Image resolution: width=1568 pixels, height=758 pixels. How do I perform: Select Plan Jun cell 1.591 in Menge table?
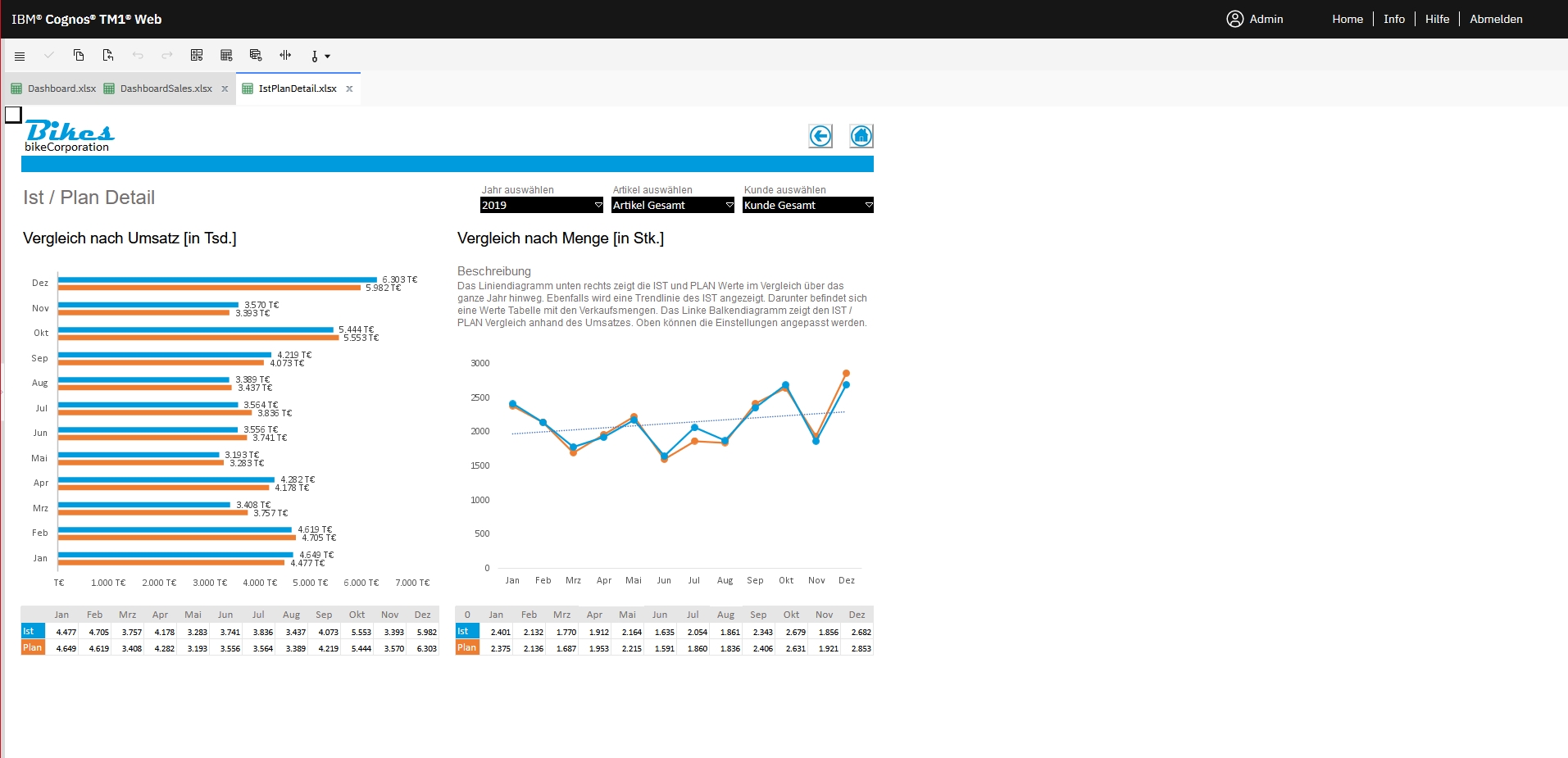pos(661,648)
